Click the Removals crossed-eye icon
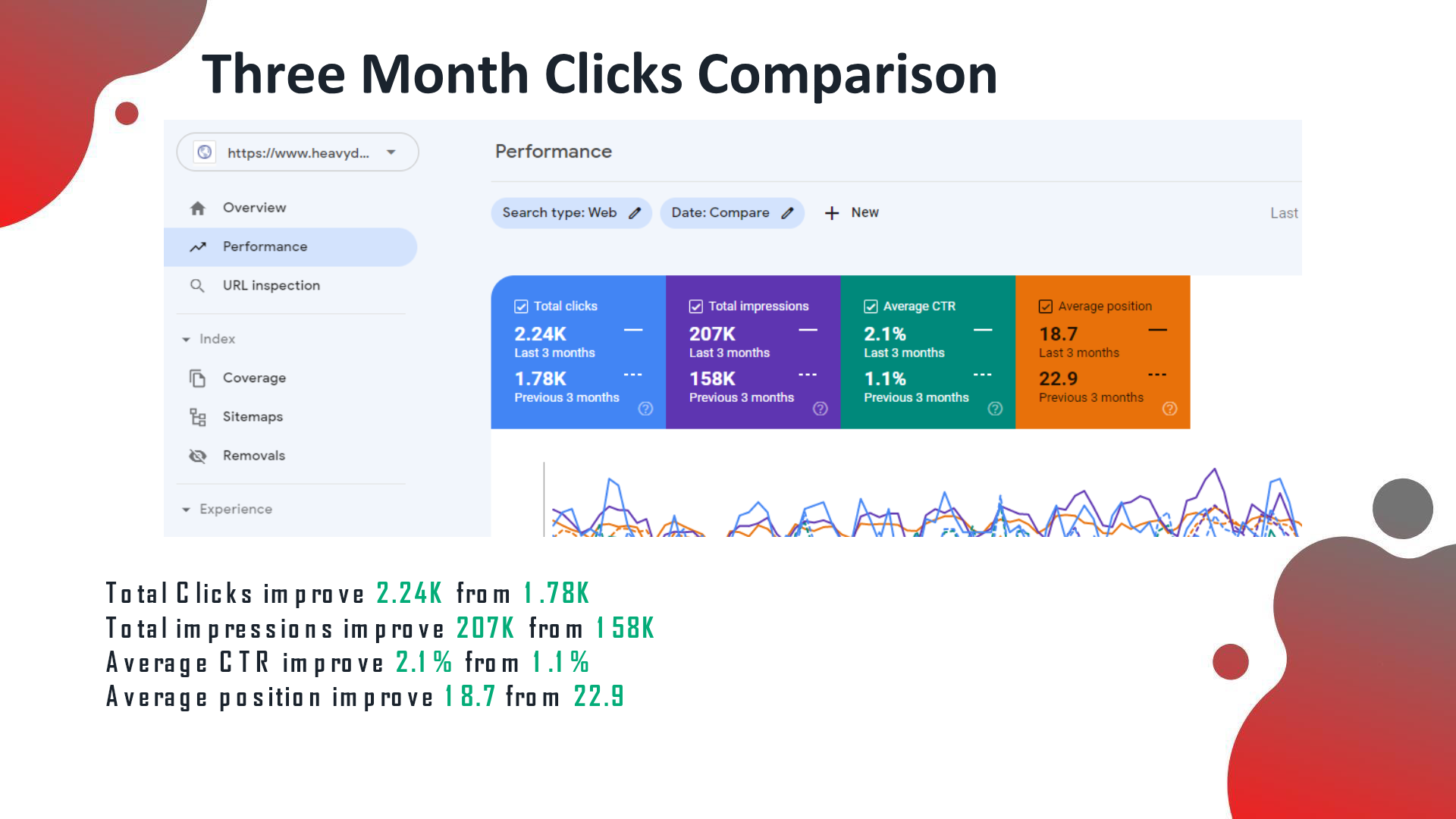This screenshot has height=819, width=1456. (197, 456)
